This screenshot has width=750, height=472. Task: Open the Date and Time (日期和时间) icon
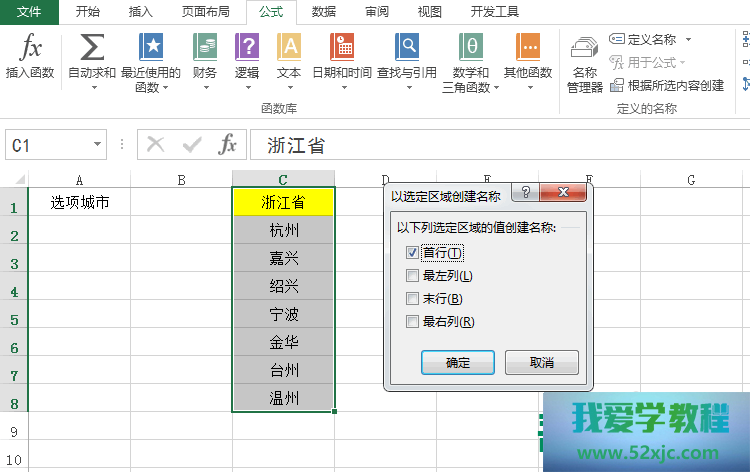342,48
